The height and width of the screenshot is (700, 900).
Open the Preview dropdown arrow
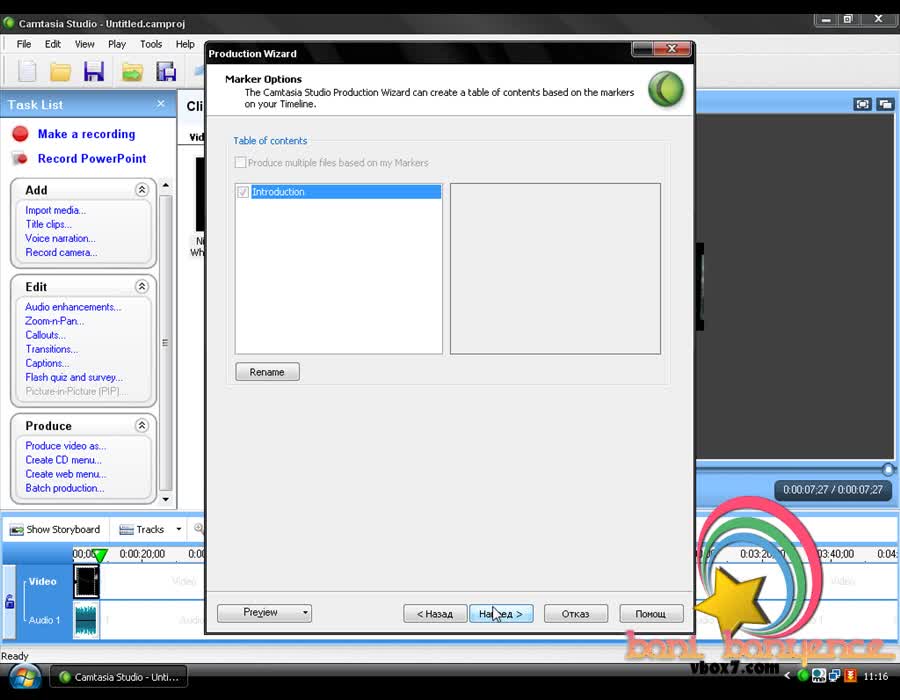305,613
